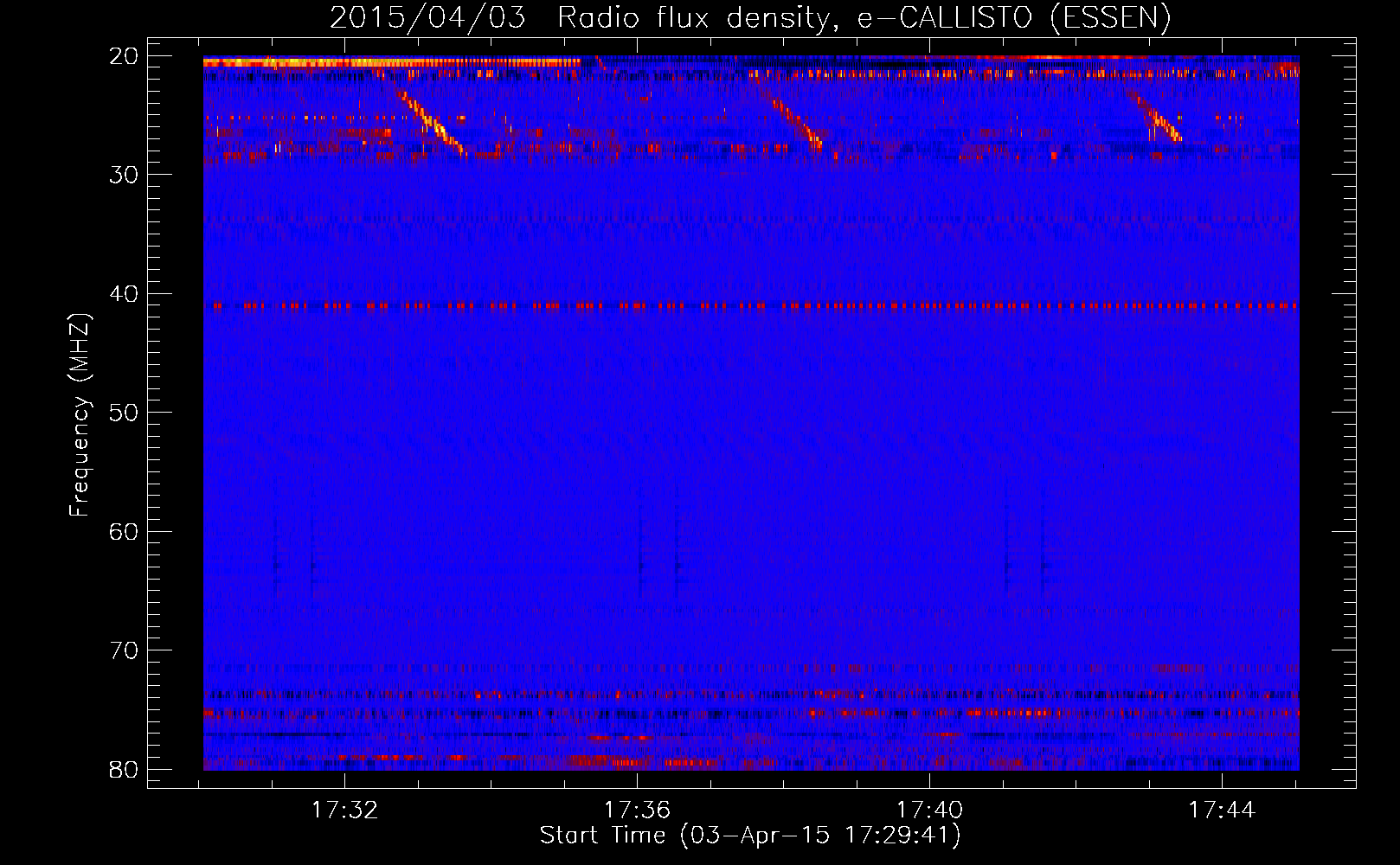
Task: Click the 20 frequency tick label
Action: (124, 56)
